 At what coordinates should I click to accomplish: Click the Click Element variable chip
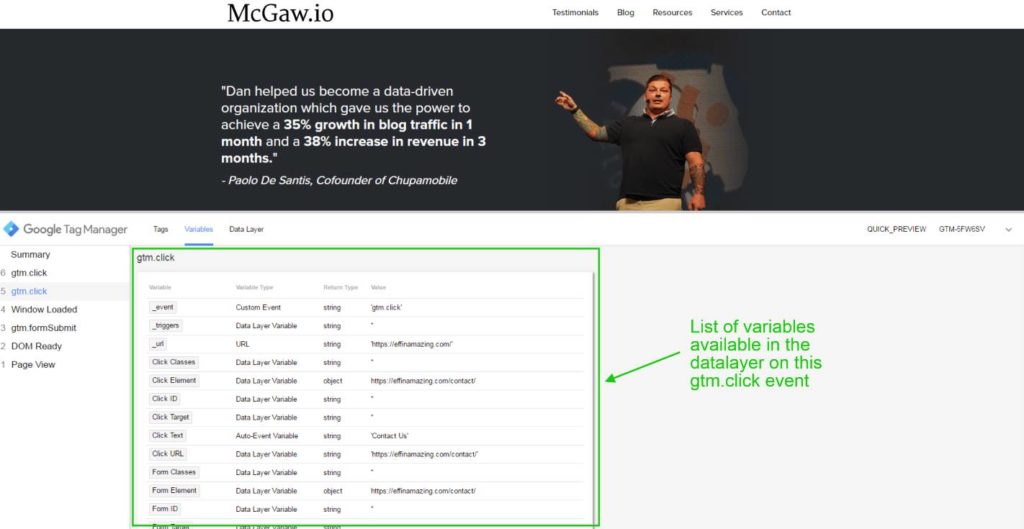(x=174, y=380)
